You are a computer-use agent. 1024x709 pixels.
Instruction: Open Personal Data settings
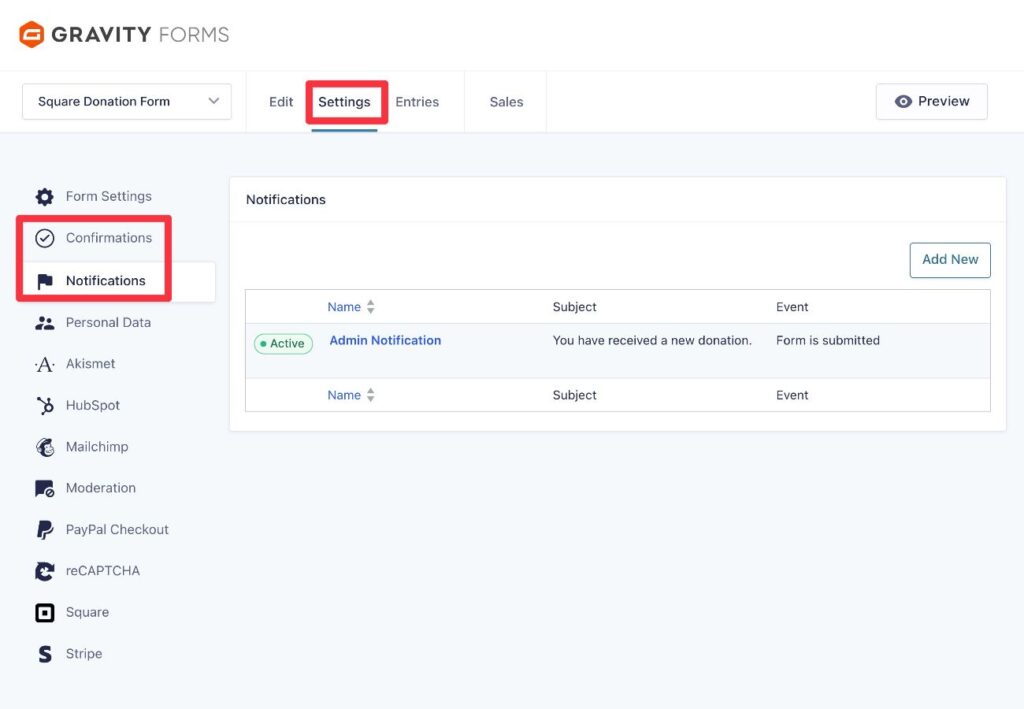coord(108,323)
